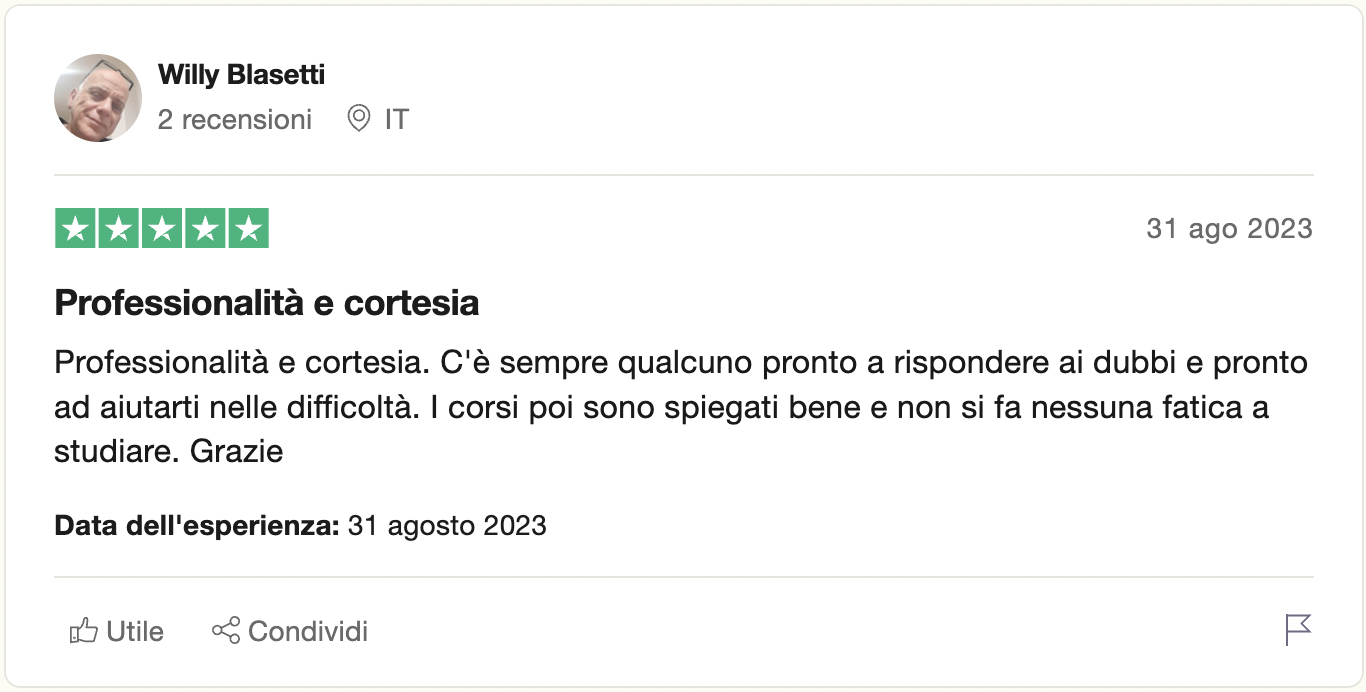
Task: Click the share network icon
Action: coord(226,631)
